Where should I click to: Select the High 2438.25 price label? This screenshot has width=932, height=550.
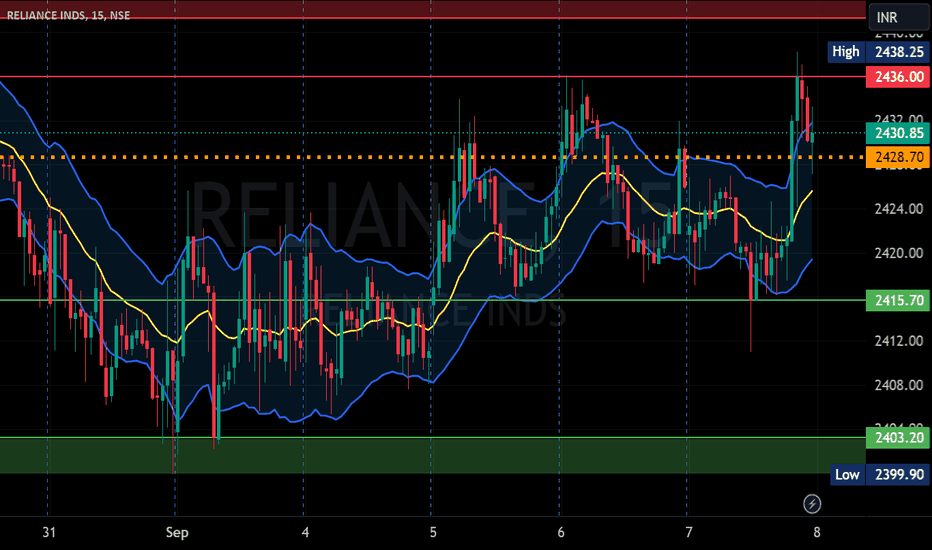click(x=878, y=52)
